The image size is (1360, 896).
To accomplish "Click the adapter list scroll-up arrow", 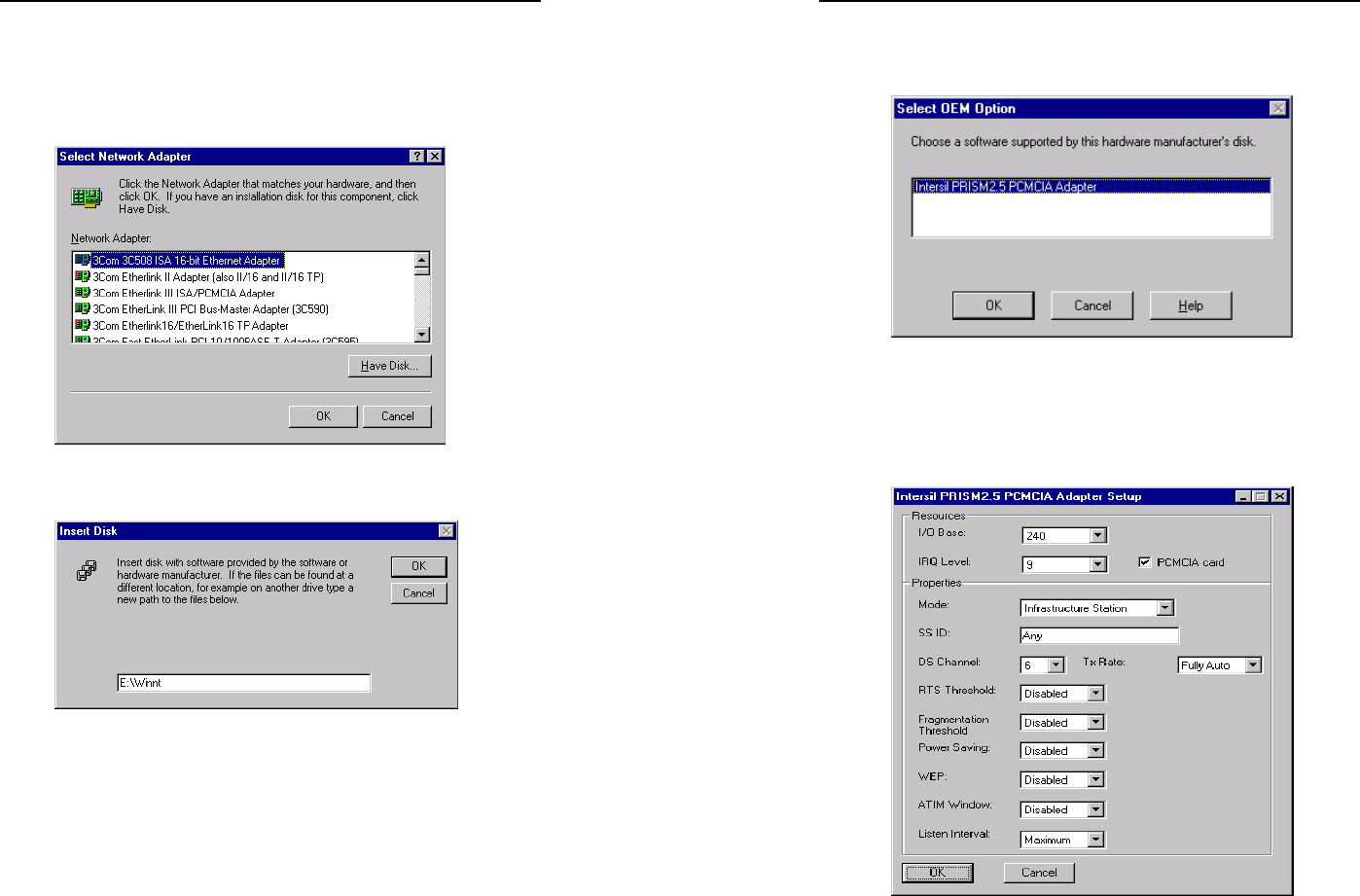I will click(x=422, y=260).
